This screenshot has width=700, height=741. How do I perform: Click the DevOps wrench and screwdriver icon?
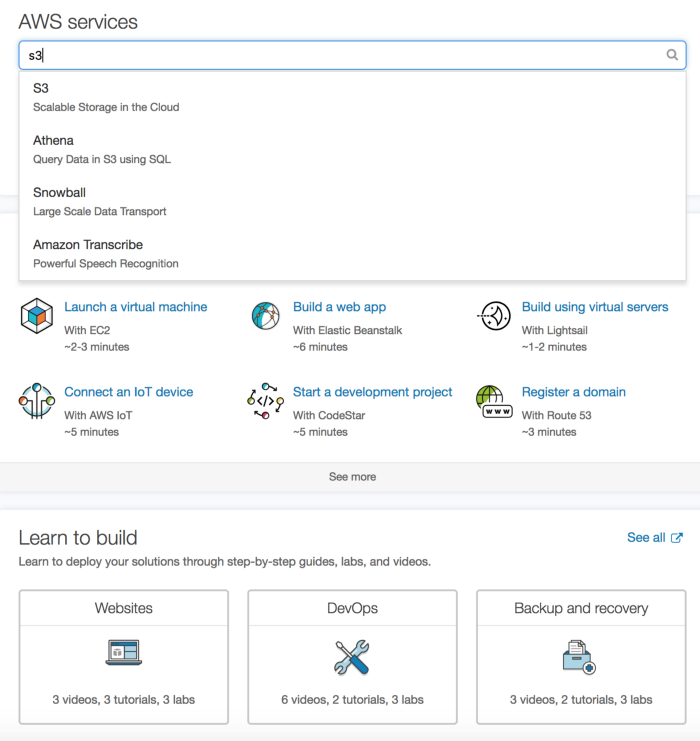click(x=352, y=656)
